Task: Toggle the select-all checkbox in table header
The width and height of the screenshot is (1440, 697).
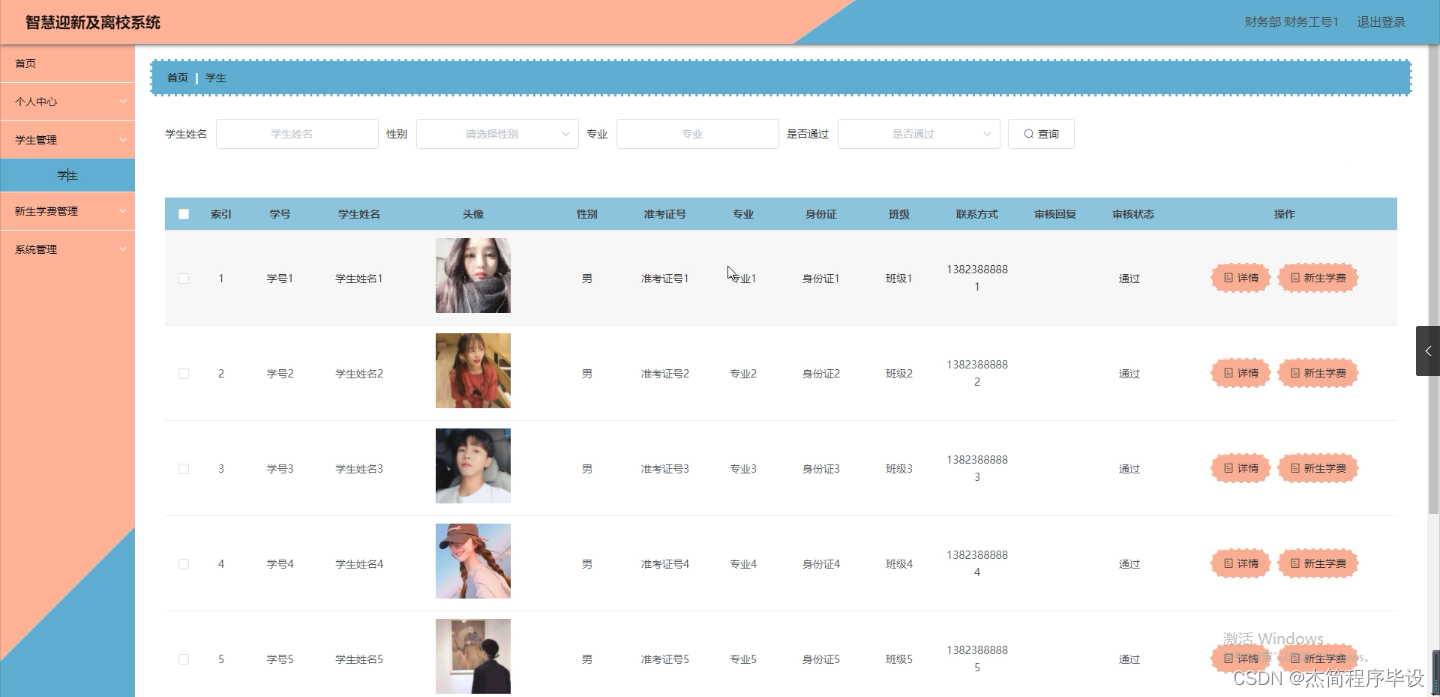Action: click(183, 213)
